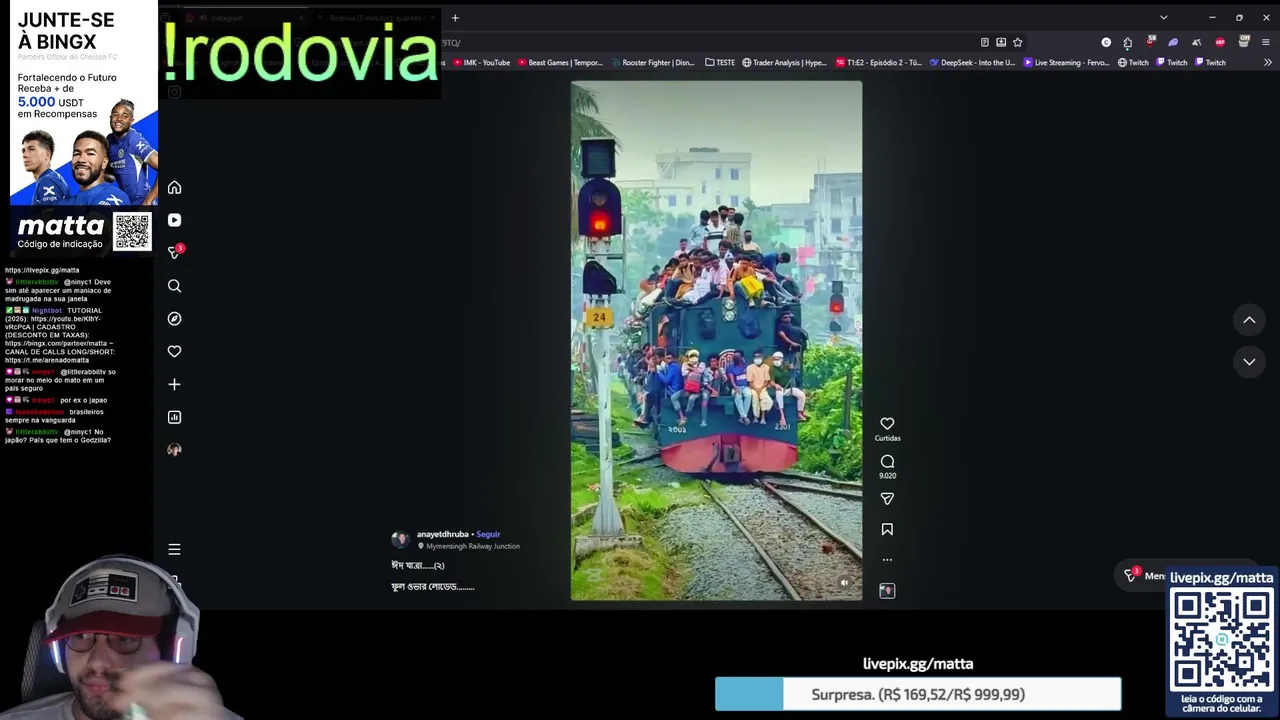Screen dimensions: 1280x720
Task: Click the address bar URL field
Action: (x=700, y=42)
